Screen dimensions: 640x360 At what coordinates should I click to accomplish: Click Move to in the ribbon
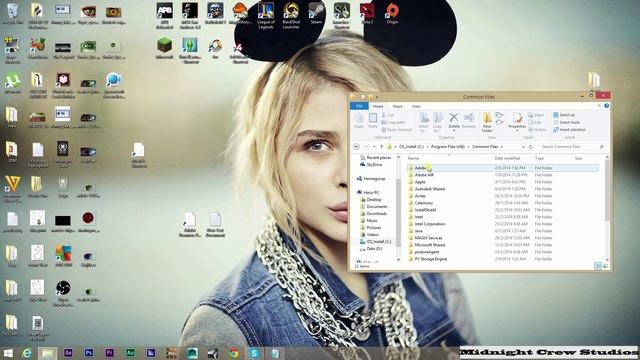(424, 122)
